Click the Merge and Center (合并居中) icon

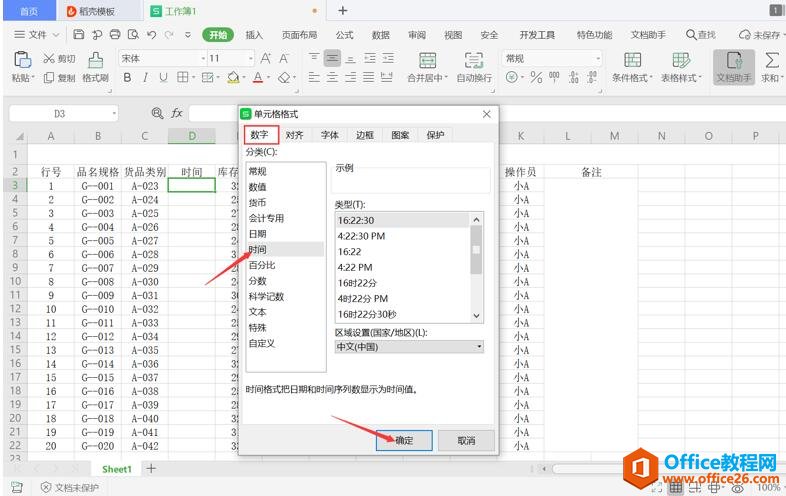[427, 60]
